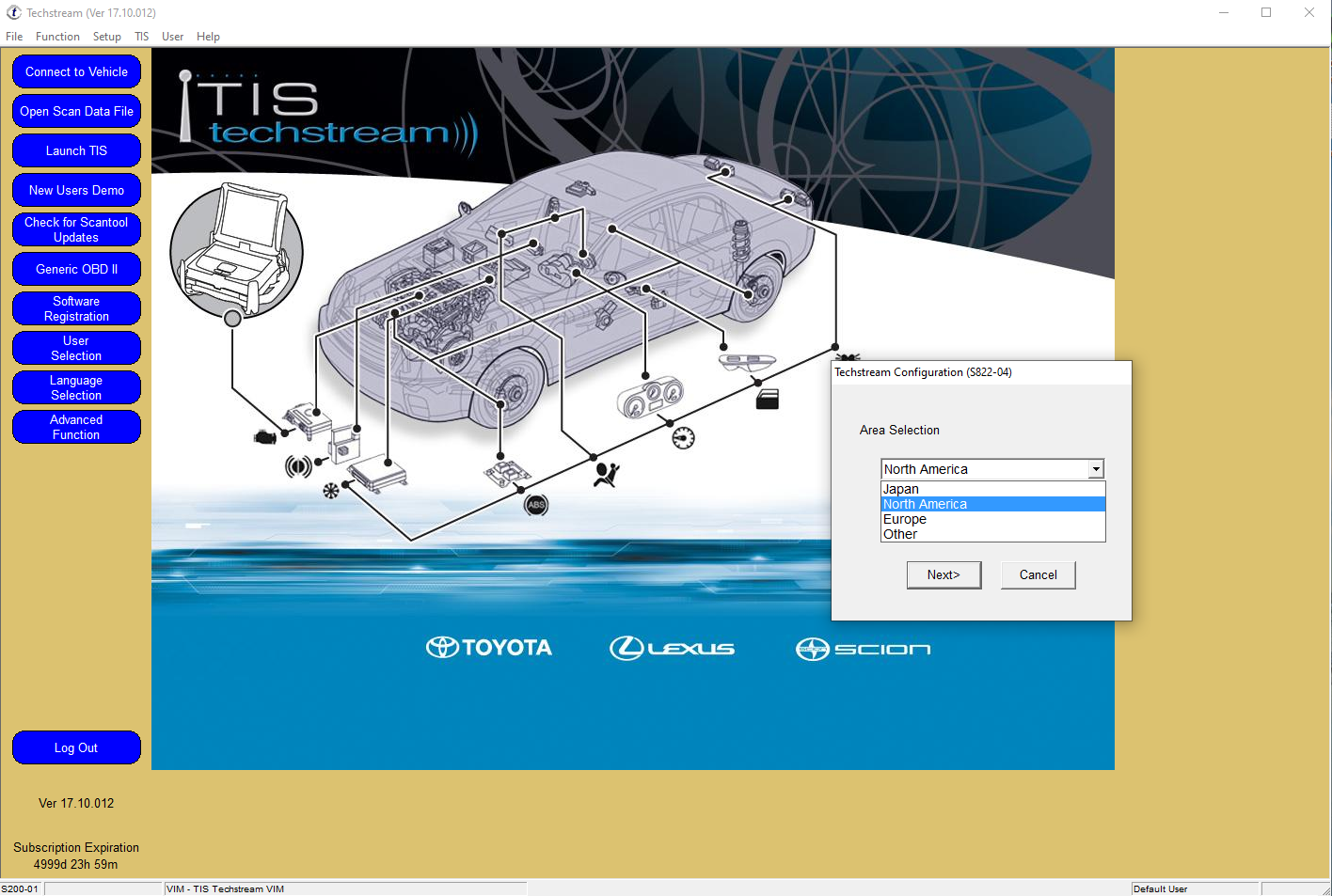Click the airbag occupant icon on the diagram

click(608, 475)
